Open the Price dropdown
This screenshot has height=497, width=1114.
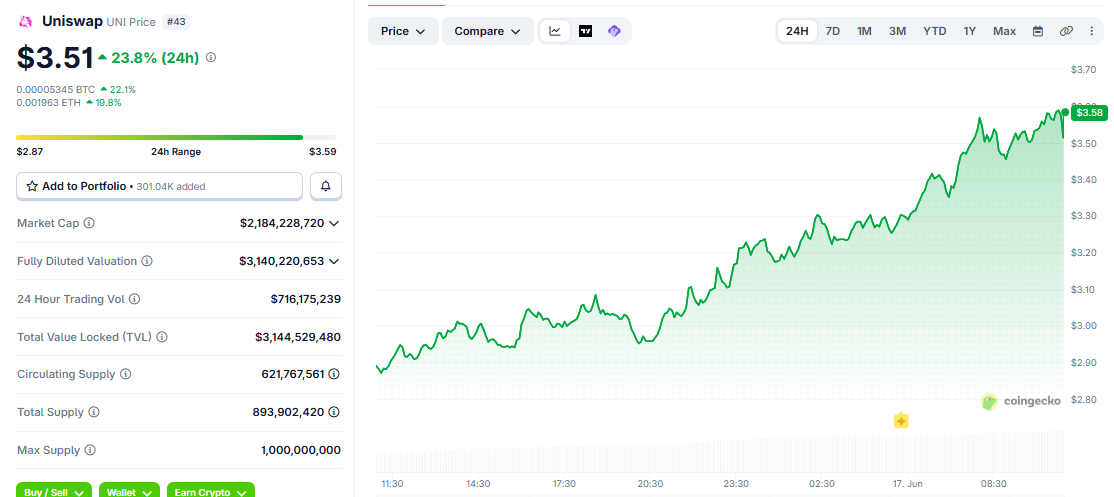point(403,31)
